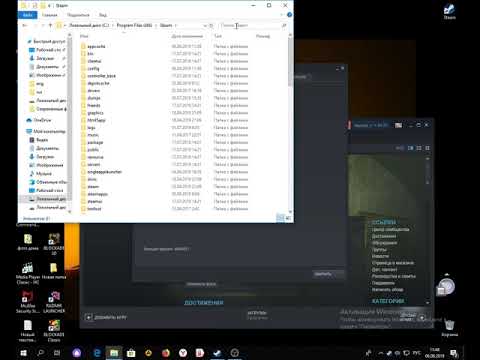Refresh the Steam folder in the address bar
Screen dimensions: 480x360
pos(211,25)
